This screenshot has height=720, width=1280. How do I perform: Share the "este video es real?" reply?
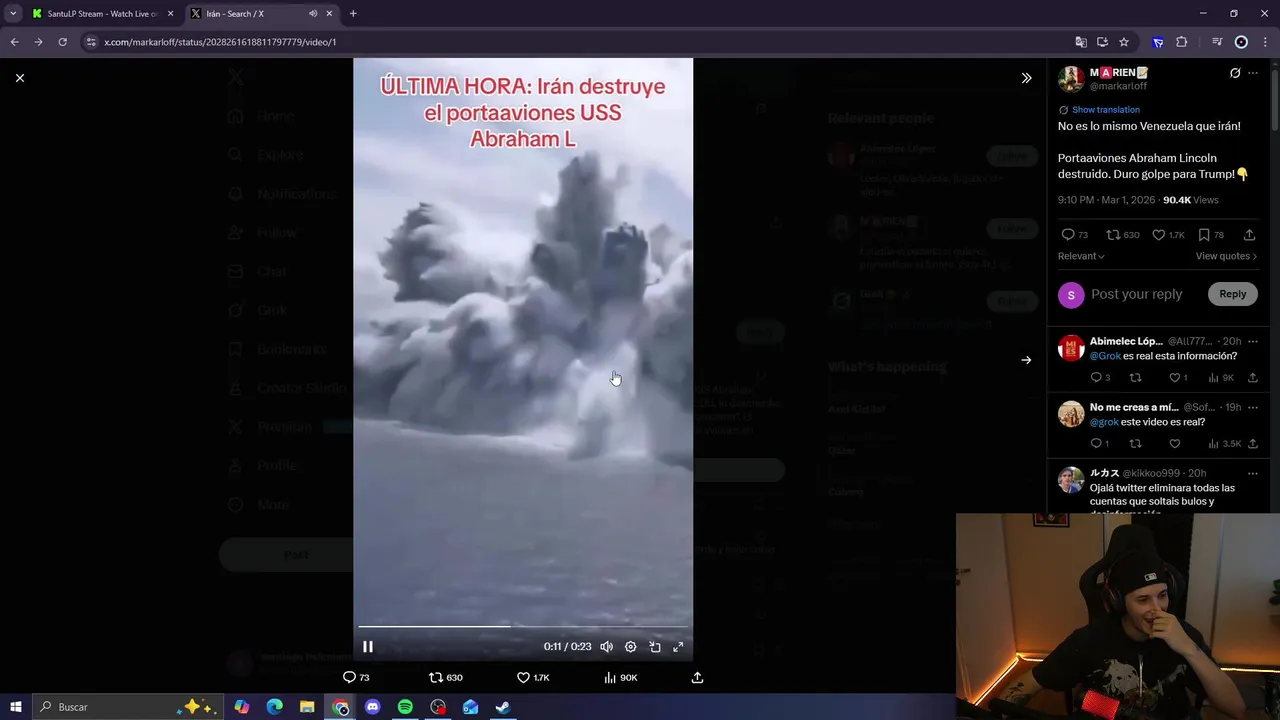tap(1253, 444)
